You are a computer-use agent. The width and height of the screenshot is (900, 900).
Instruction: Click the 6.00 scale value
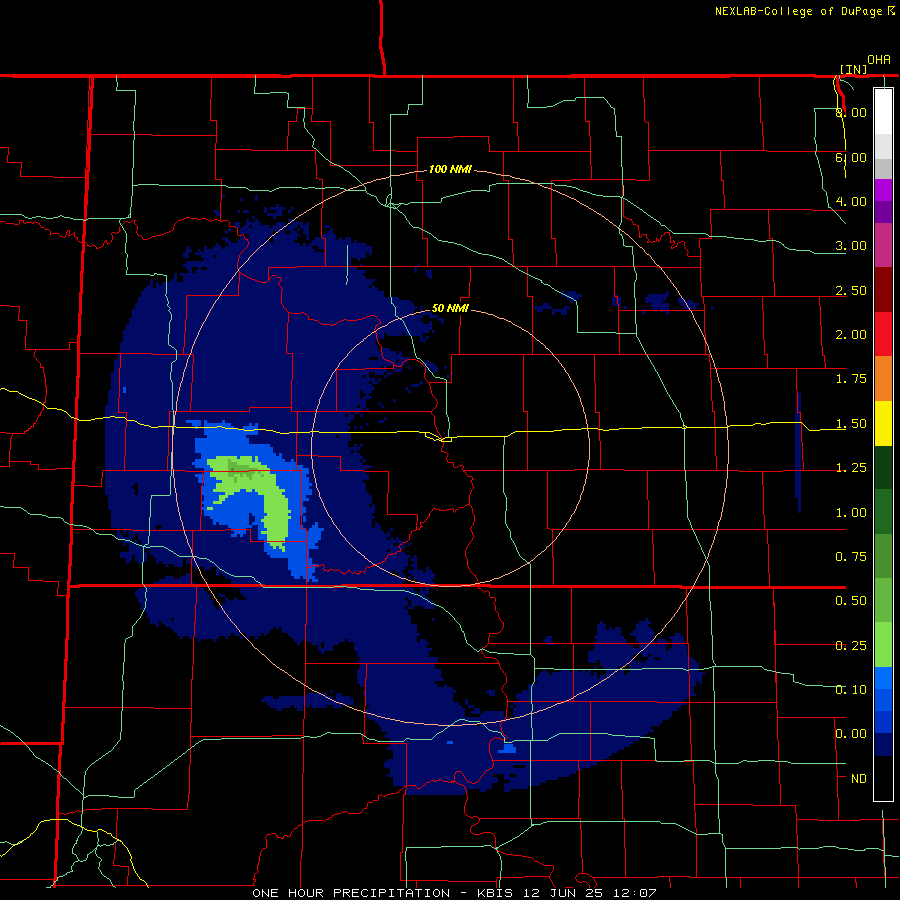(x=851, y=157)
